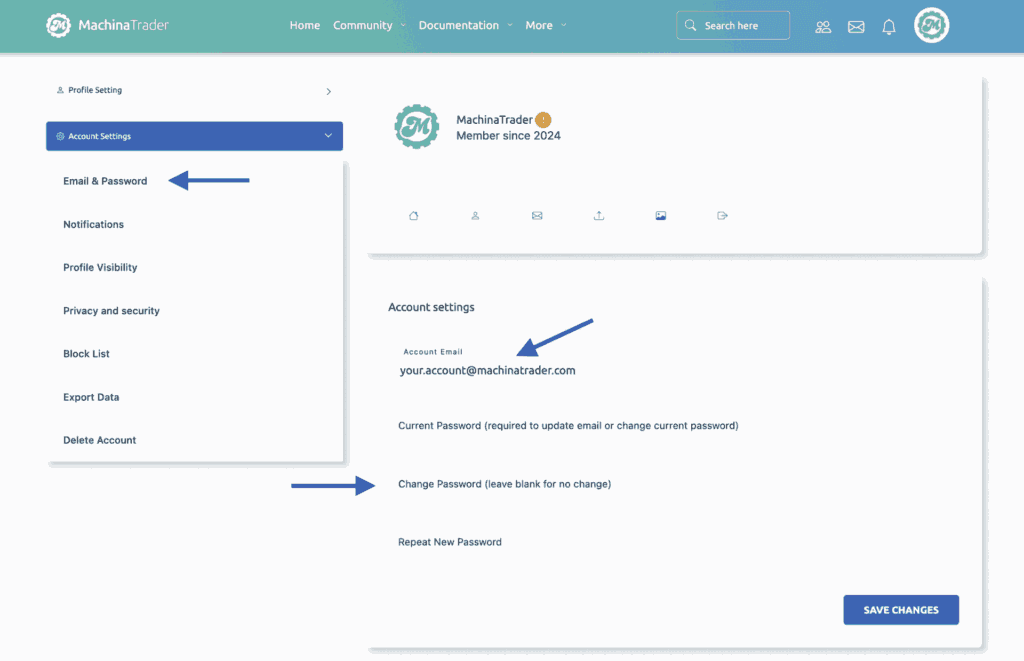1024x661 pixels.
Task: Click the orange badge next to MachinaTrader name
Action: (543, 120)
